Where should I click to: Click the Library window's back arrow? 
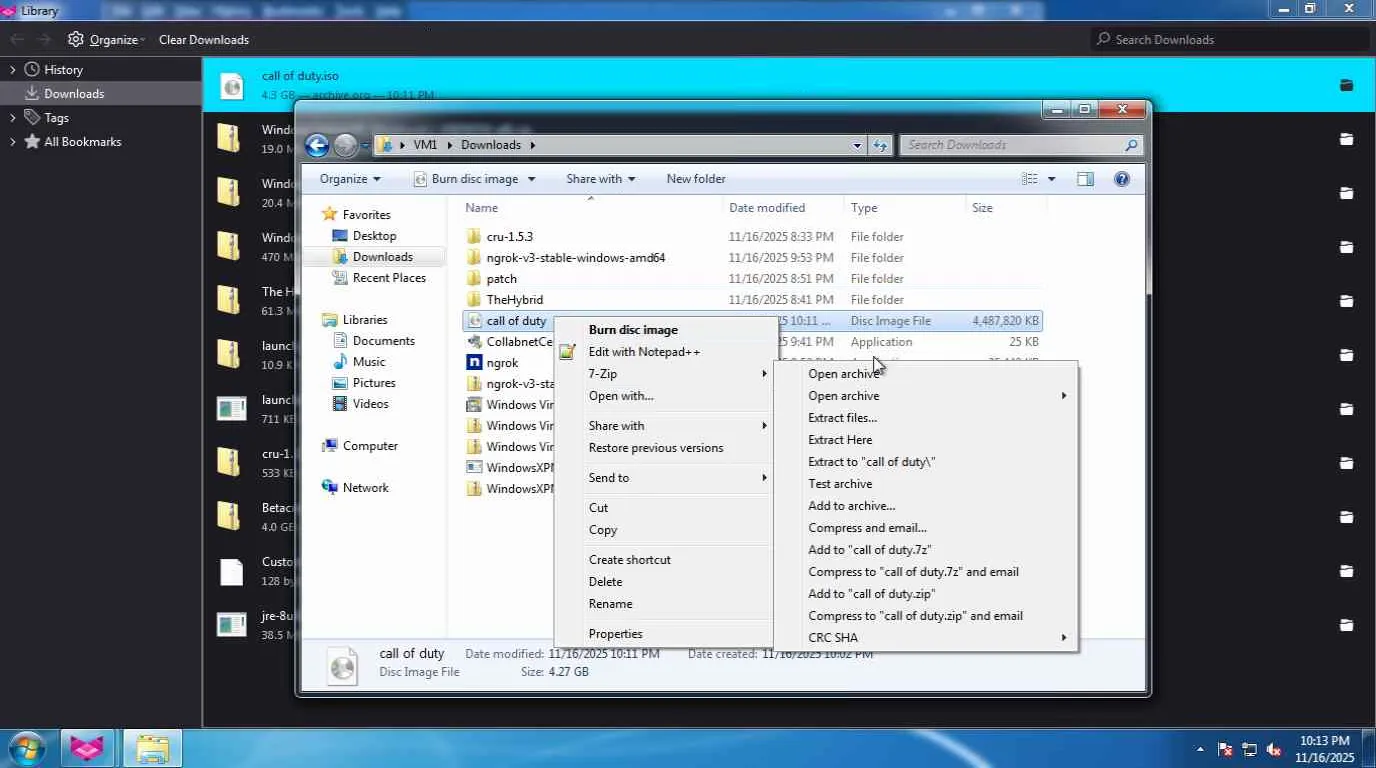[17, 39]
